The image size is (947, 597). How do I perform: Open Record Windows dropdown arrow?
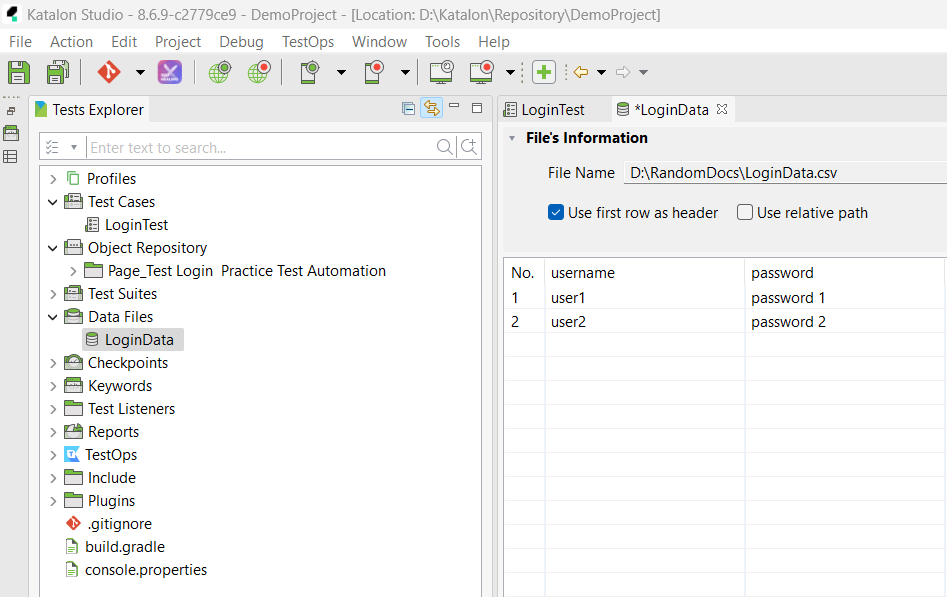510,73
